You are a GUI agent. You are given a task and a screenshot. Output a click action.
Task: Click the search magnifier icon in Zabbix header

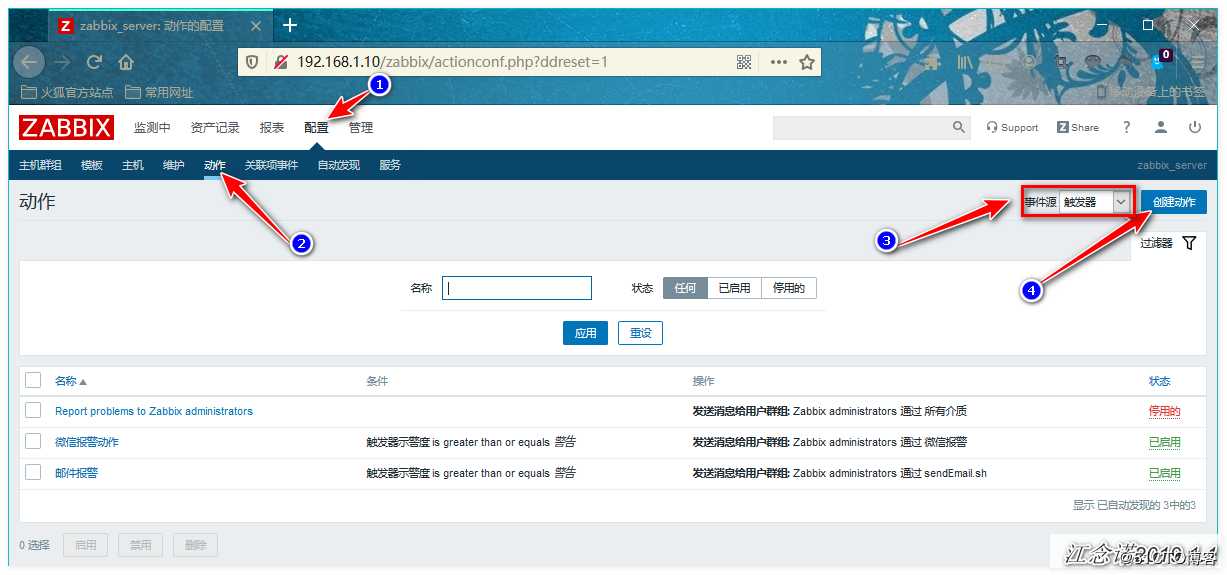(x=959, y=127)
